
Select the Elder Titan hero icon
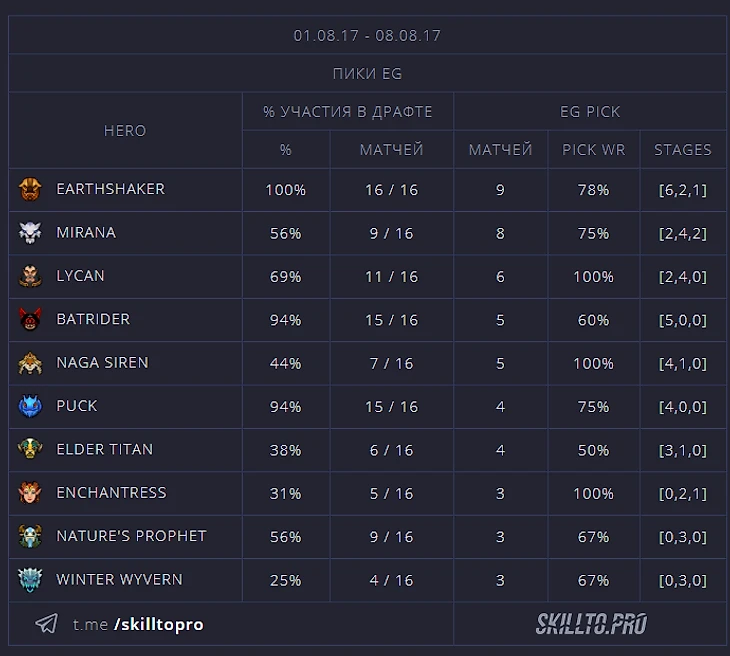tap(30, 450)
